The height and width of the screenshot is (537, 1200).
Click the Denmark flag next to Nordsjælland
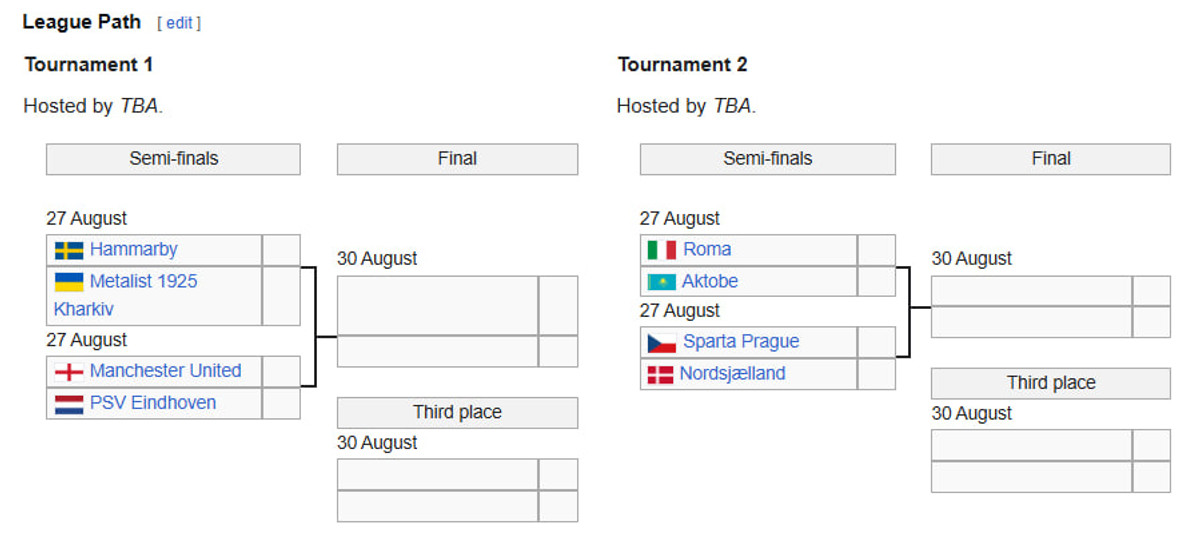coord(660,374)
